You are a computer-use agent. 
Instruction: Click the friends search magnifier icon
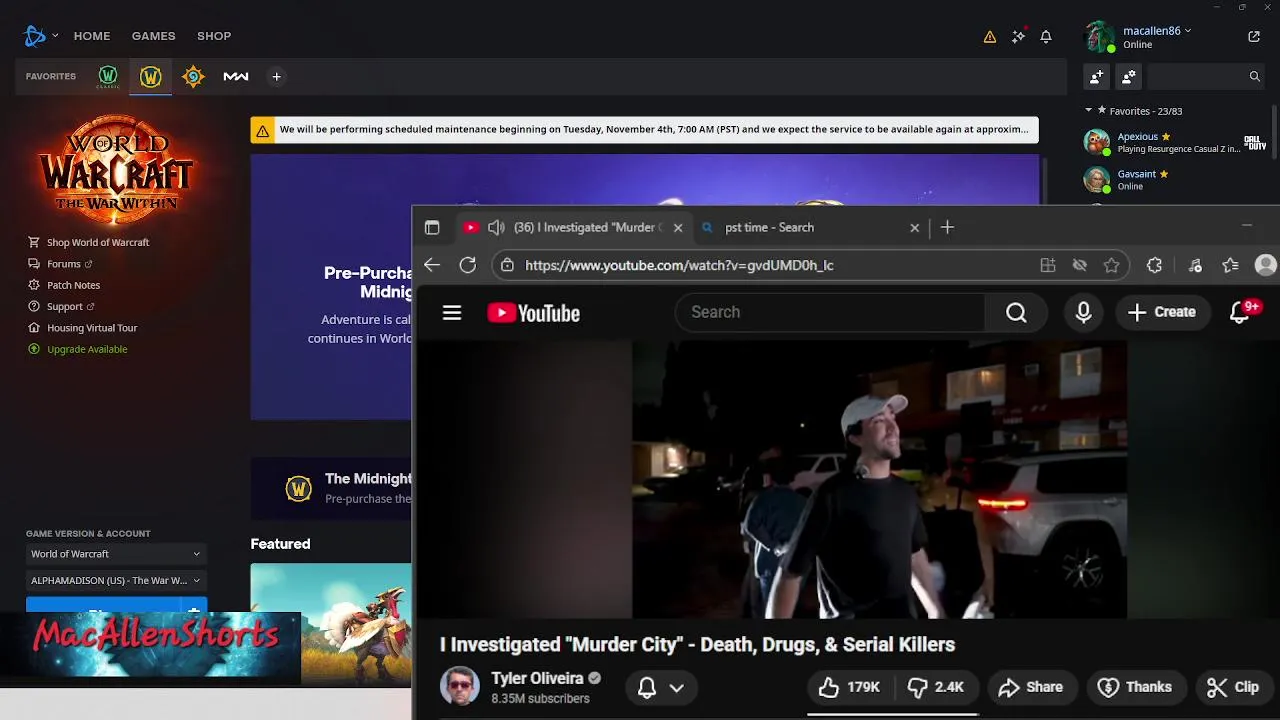pyautogui.click(x=1254, y=76)
